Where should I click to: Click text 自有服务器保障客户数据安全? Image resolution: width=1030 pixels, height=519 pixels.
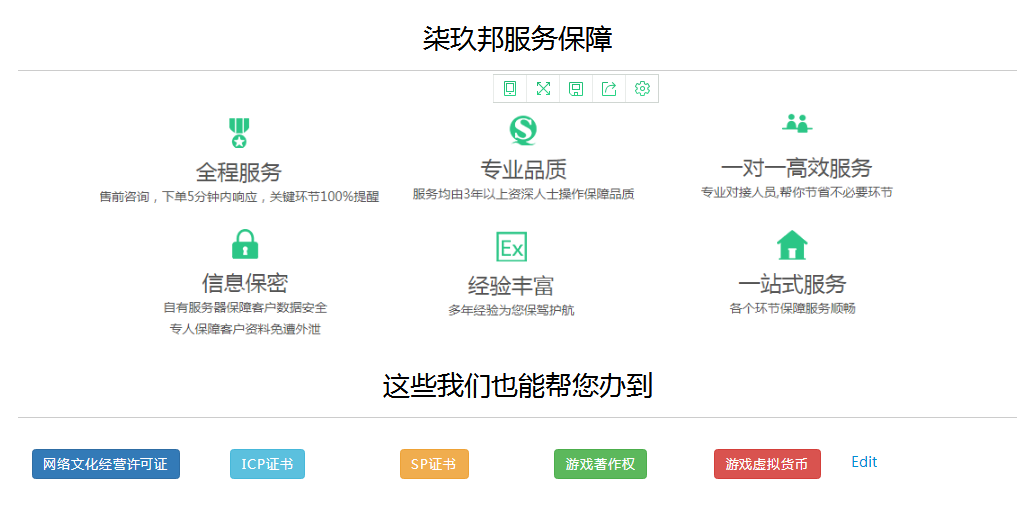pos(245,307)
